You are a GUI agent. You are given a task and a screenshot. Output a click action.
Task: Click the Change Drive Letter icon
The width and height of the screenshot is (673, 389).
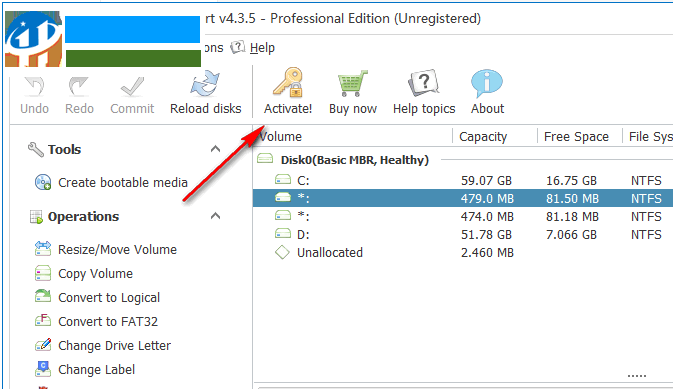click(x=43, y=345)
